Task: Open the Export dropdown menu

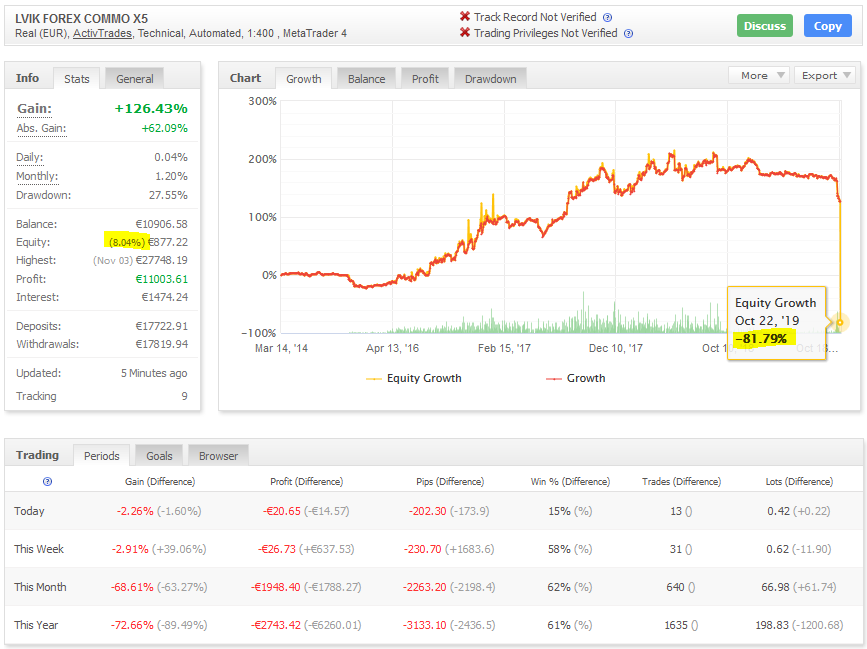Action: (x=824, y=75)
